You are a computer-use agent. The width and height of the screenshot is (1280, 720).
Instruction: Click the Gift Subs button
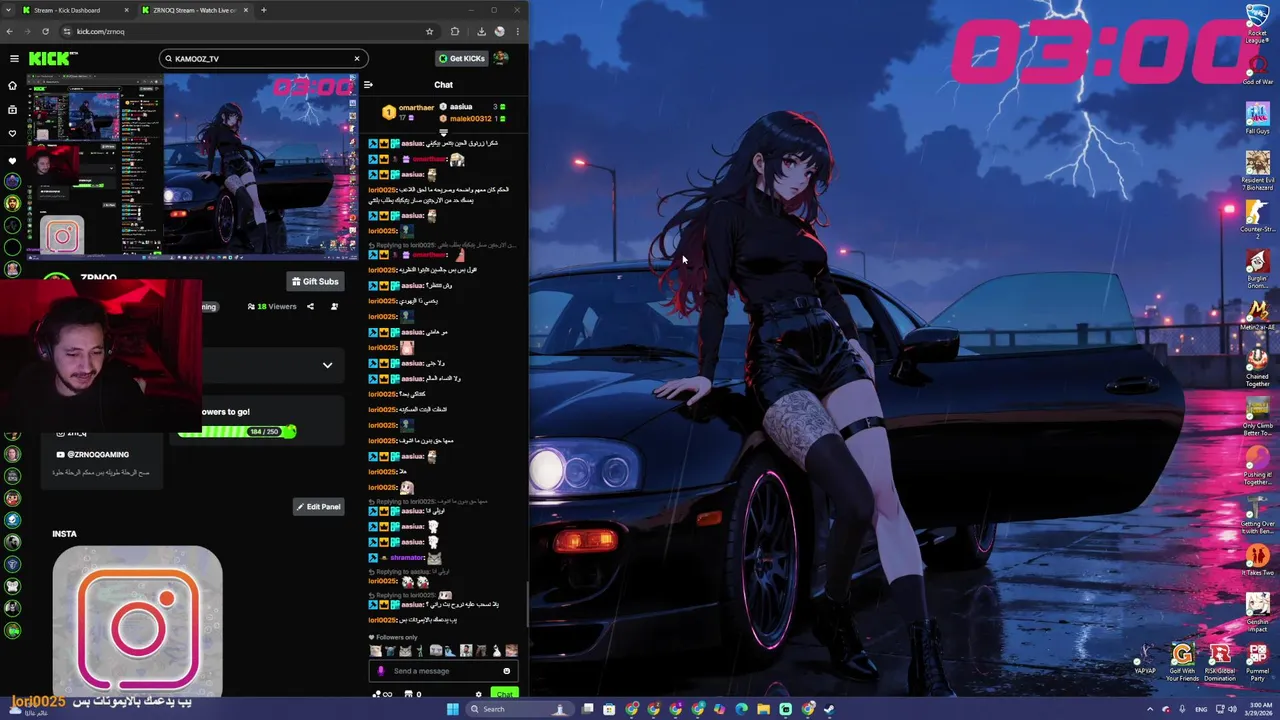pos(315,282)
